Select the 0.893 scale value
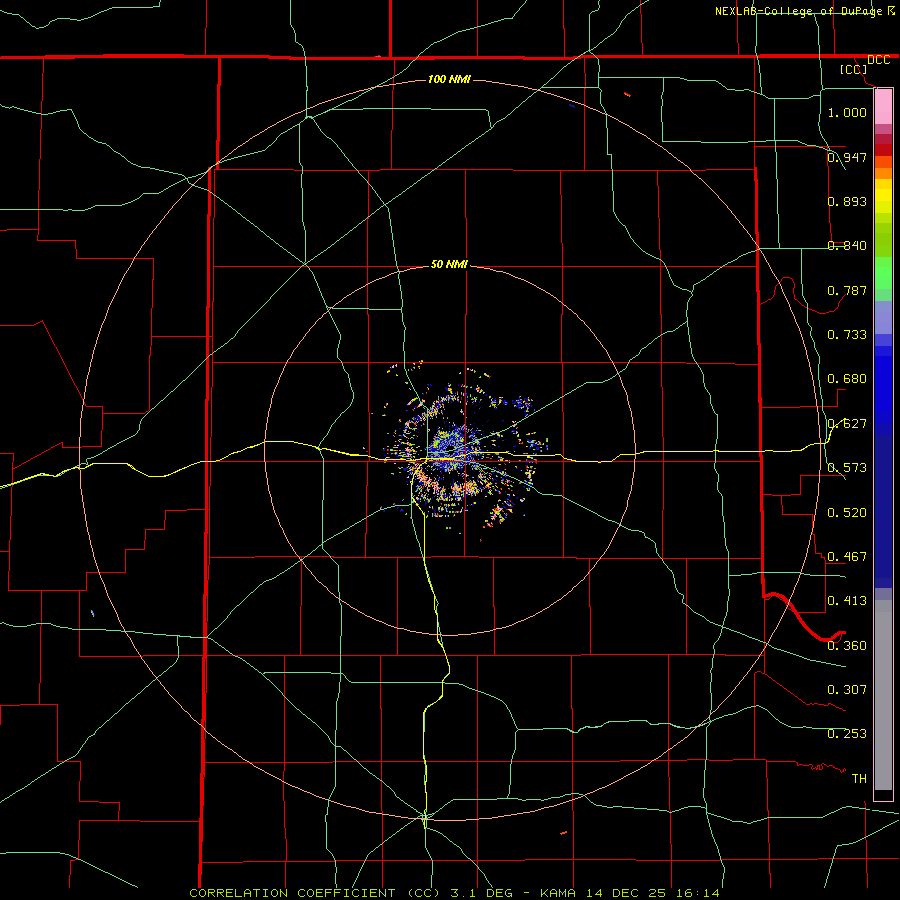The height and width of the screenshot is (900, 900). pos(847,201)
